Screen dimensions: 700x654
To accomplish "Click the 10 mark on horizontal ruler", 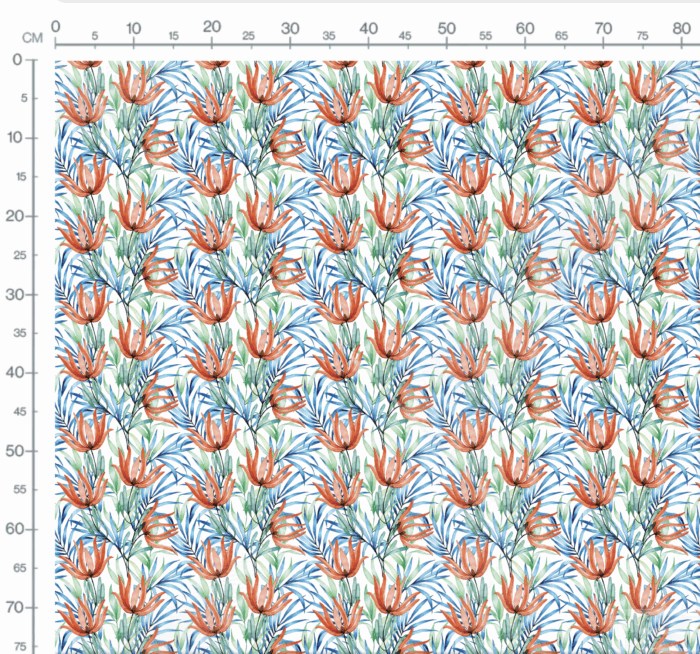I will [133, 29].
